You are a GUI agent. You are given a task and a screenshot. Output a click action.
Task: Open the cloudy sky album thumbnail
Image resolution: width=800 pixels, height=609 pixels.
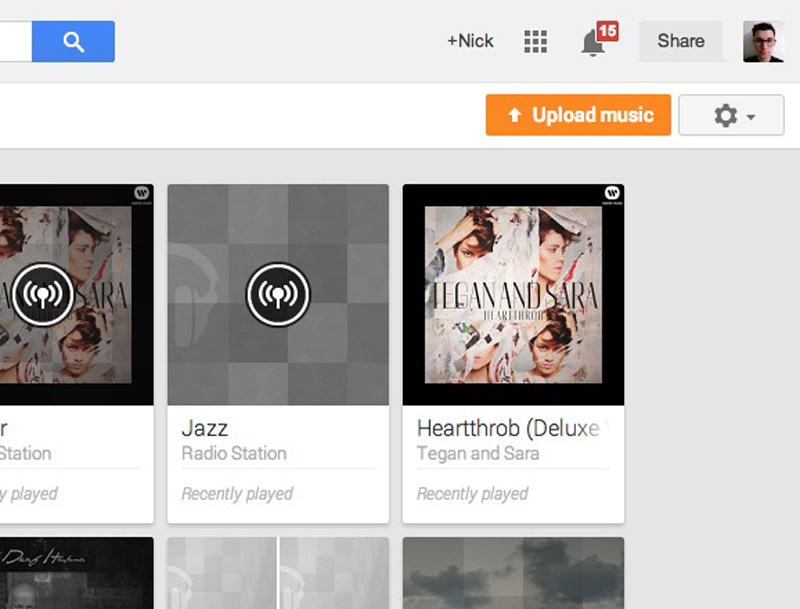[513, 573]
